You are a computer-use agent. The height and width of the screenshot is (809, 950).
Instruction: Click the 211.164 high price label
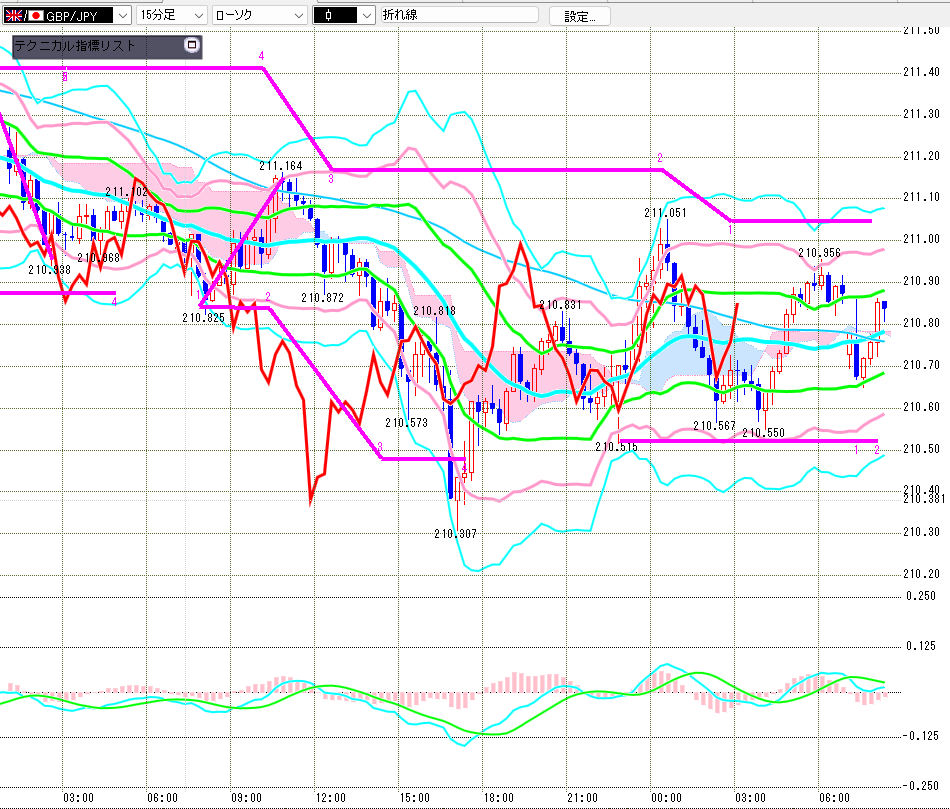pos(280,166)
